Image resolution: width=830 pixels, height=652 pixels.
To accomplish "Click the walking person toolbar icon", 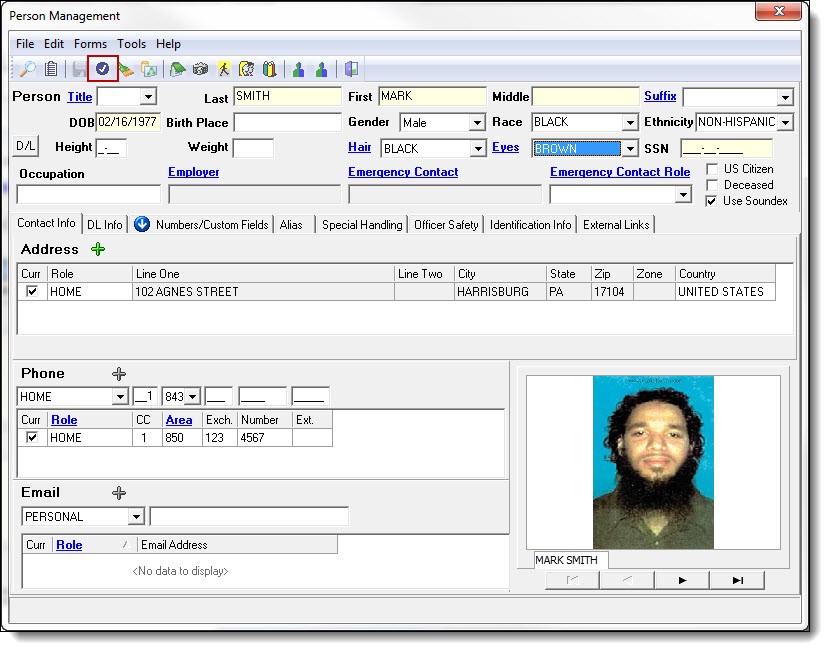I will (224, 69).
